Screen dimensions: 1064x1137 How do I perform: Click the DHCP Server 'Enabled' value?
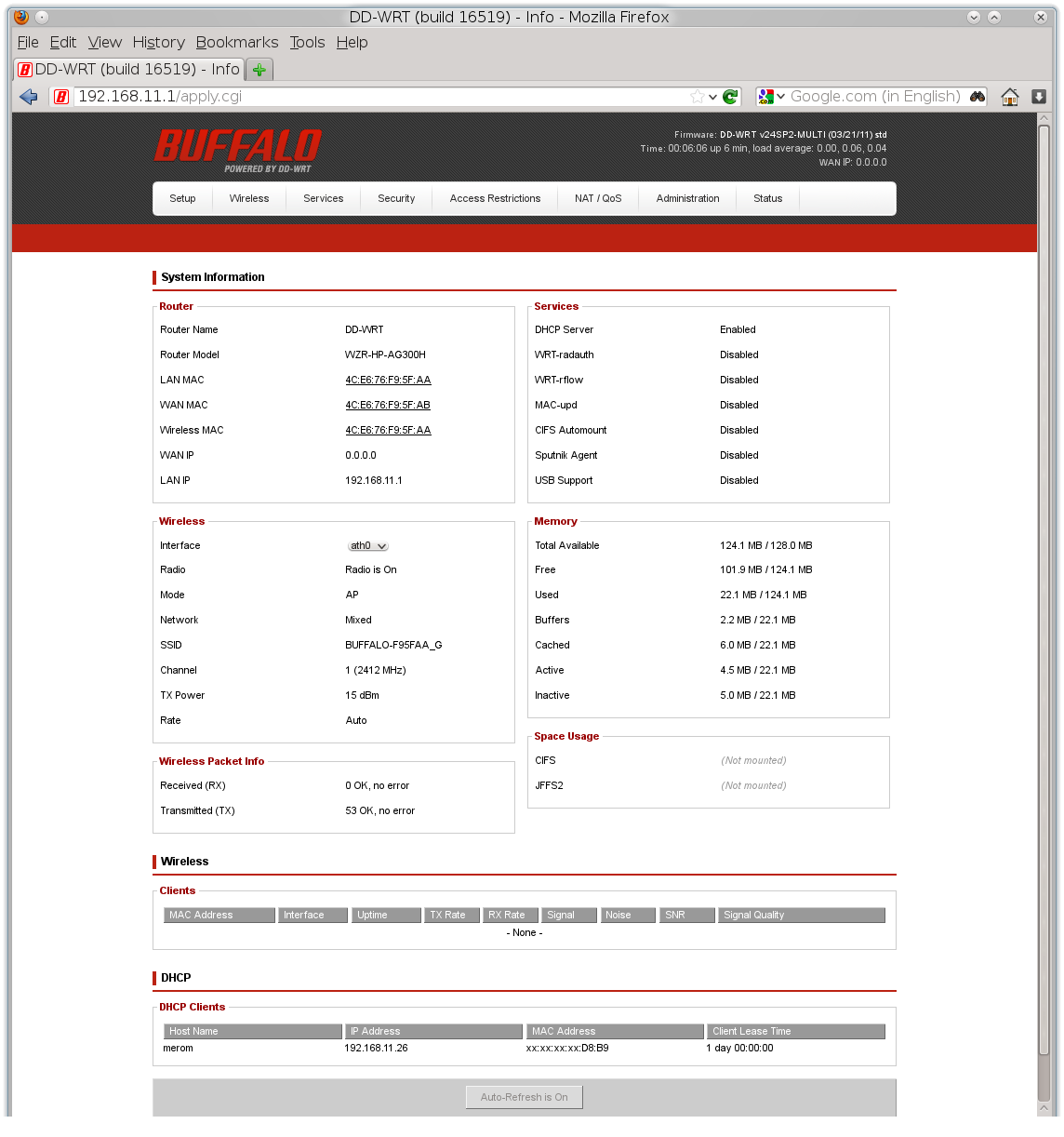point(738,330)
